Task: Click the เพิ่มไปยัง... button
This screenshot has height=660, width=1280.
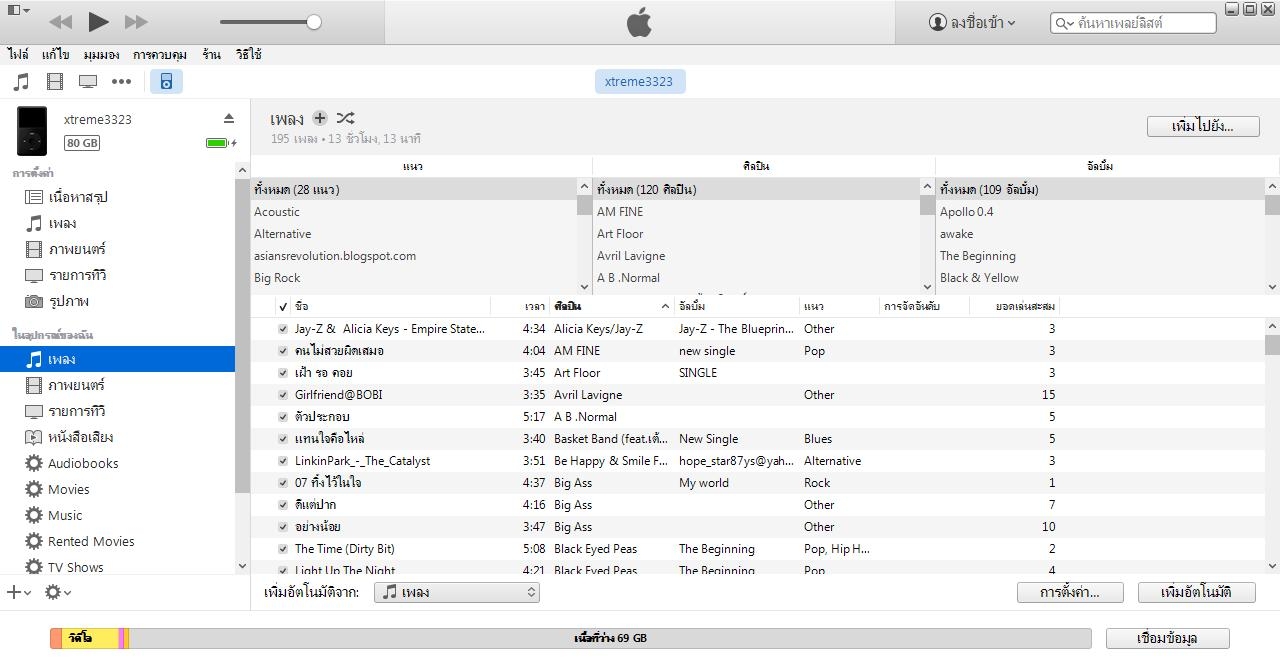Action: click(x=1203, y=126)
